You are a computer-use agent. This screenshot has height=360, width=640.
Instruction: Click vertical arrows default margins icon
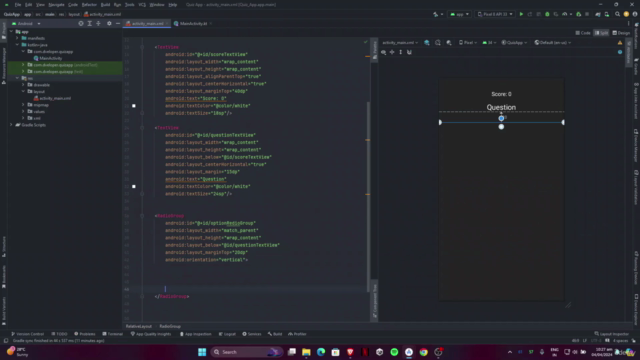[x=400, y=52]
